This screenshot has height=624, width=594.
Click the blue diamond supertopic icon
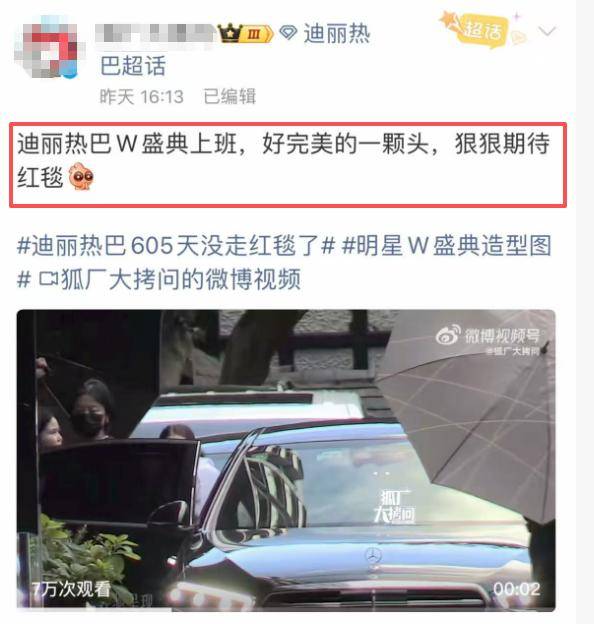[288, 33]
